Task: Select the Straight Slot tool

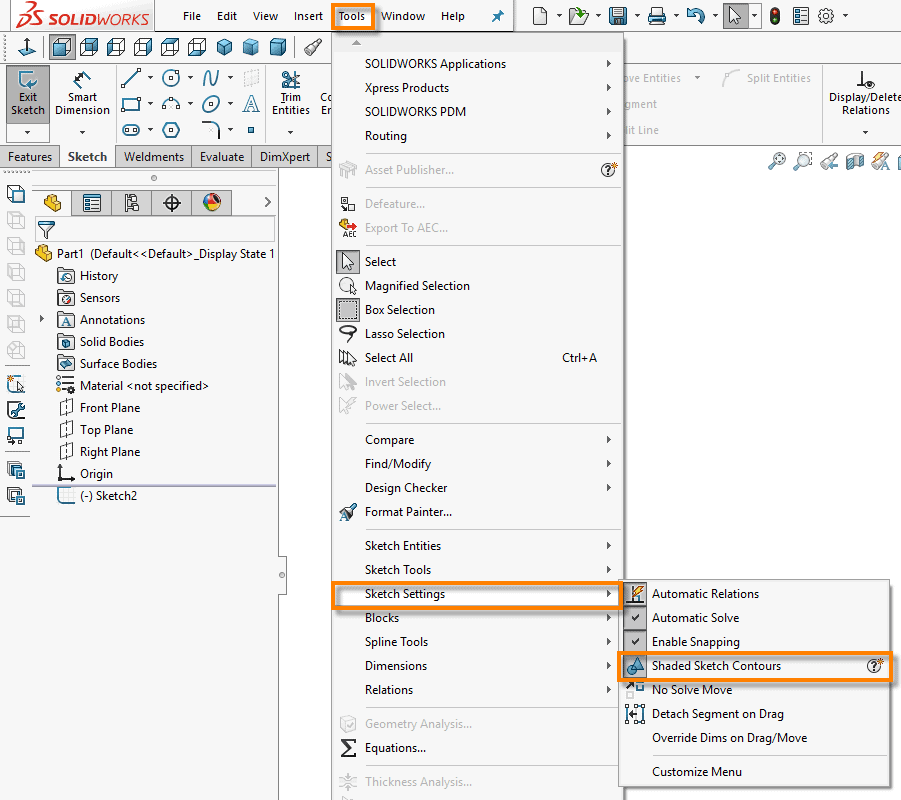Action: pyautogui.click(x=131, y=130)
